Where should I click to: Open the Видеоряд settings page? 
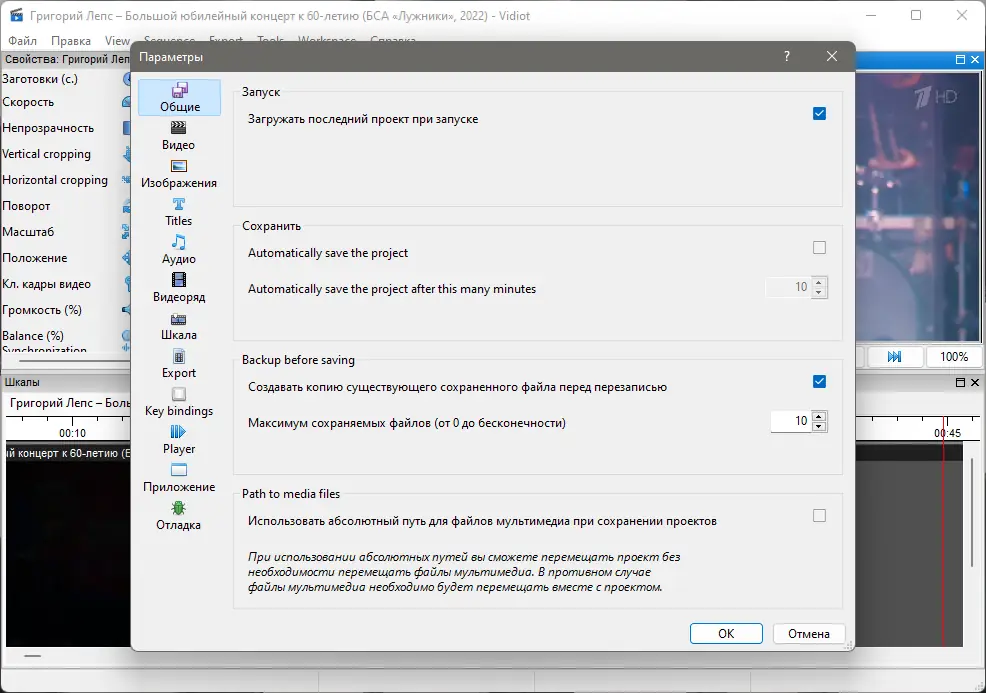click(x=179, y=288)
